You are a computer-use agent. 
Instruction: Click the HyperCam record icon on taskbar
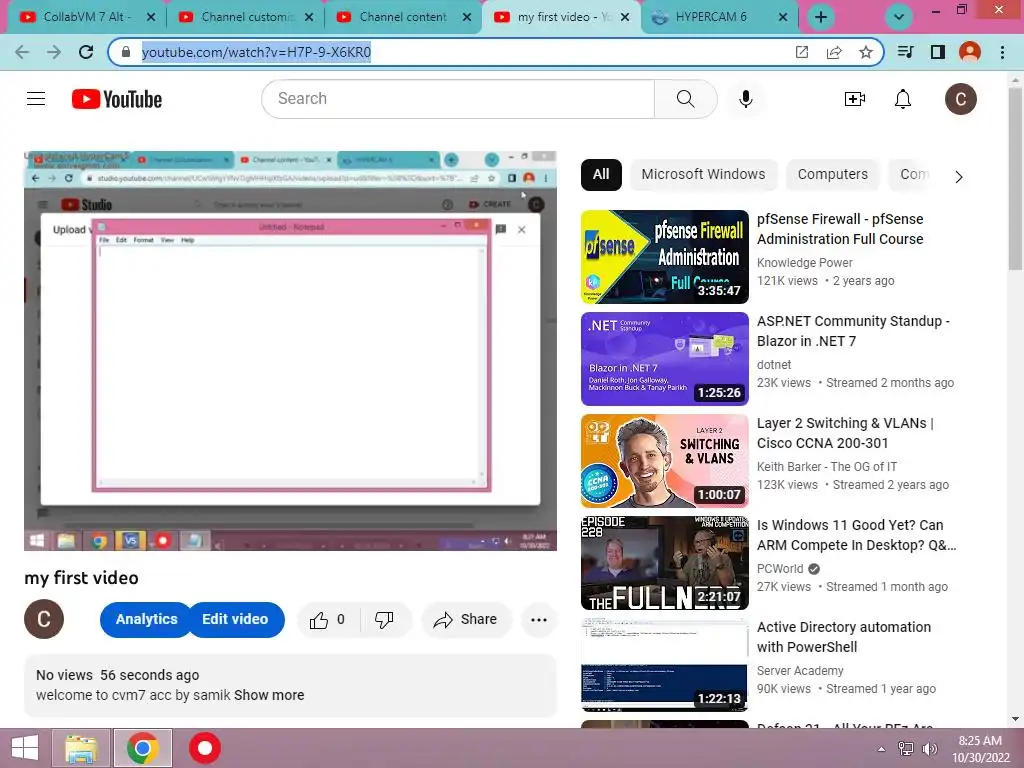click(204, 748)
